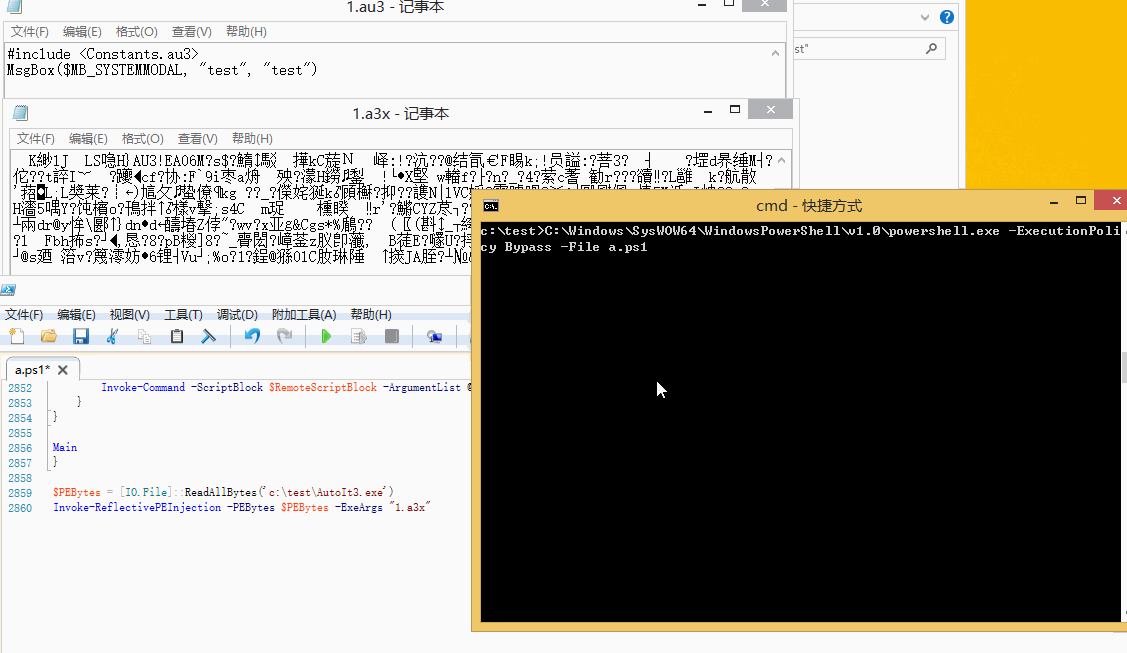The image size is (1127, 653).
Task: Run the script with the green play icon
Action: click(326, 336)
